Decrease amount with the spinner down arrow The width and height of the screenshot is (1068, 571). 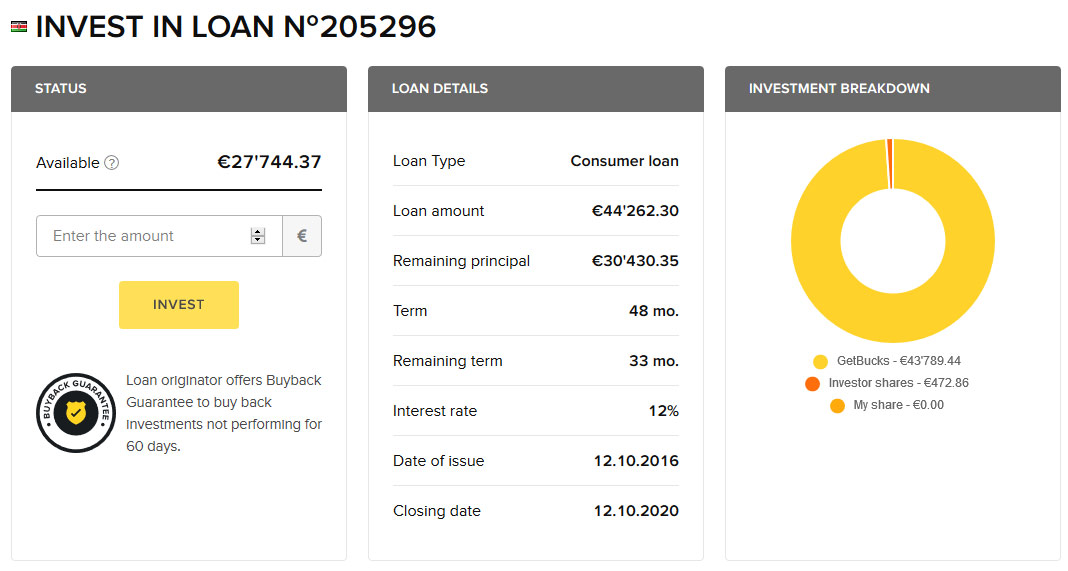point(258,240)
